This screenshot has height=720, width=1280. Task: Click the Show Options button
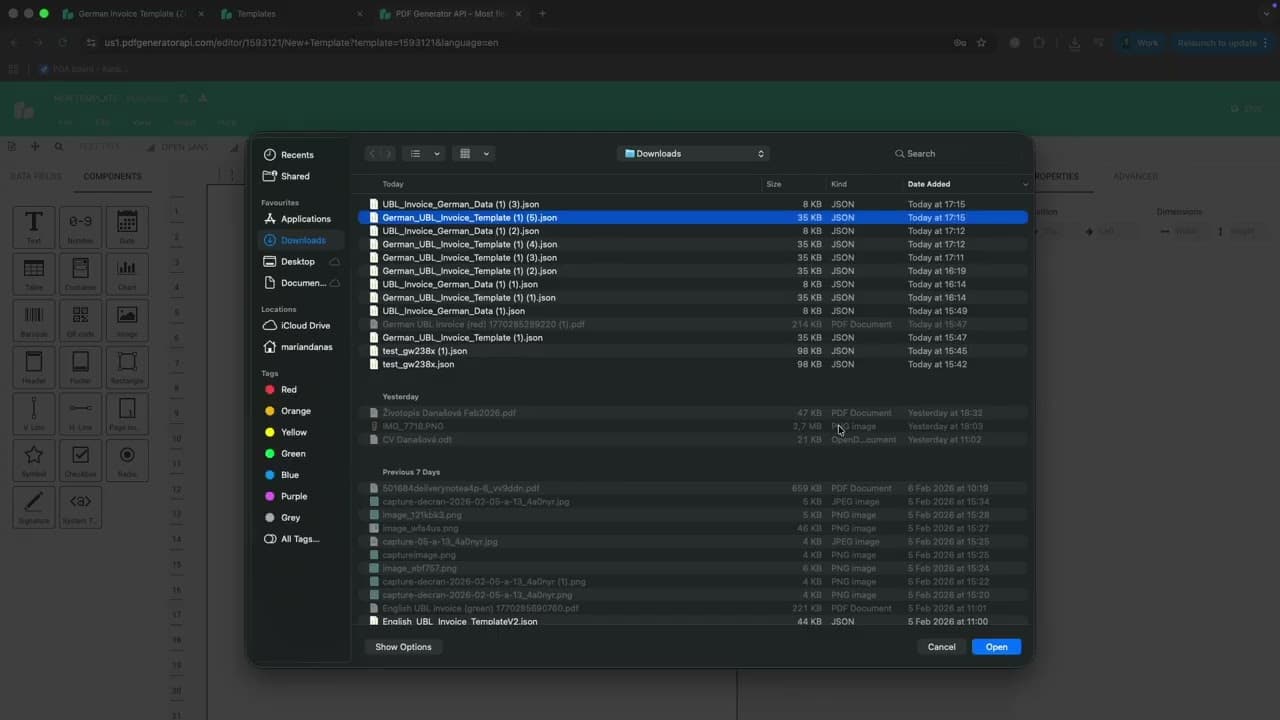click(403, 647)
